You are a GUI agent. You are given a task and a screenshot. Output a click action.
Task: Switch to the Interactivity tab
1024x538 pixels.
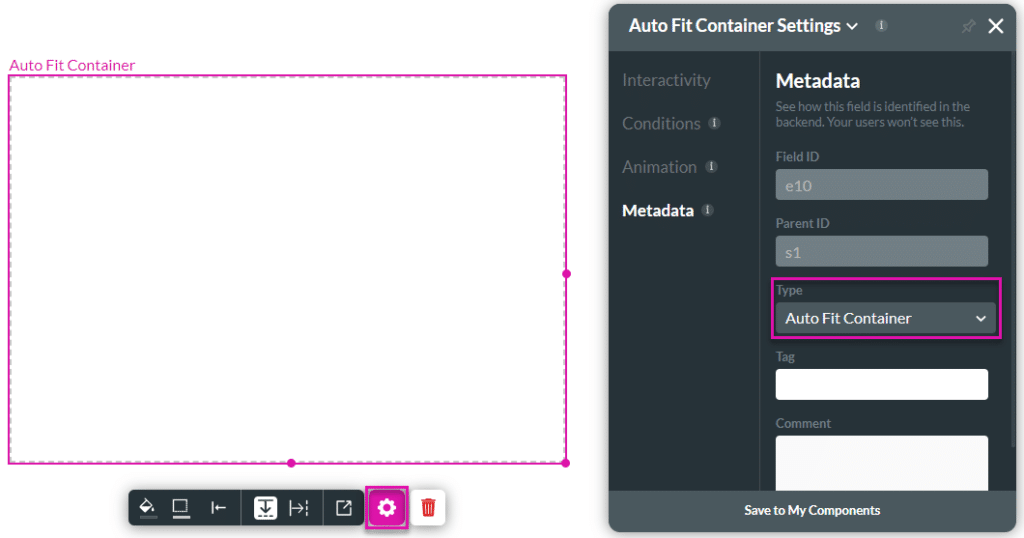click(x=666, y=80)
